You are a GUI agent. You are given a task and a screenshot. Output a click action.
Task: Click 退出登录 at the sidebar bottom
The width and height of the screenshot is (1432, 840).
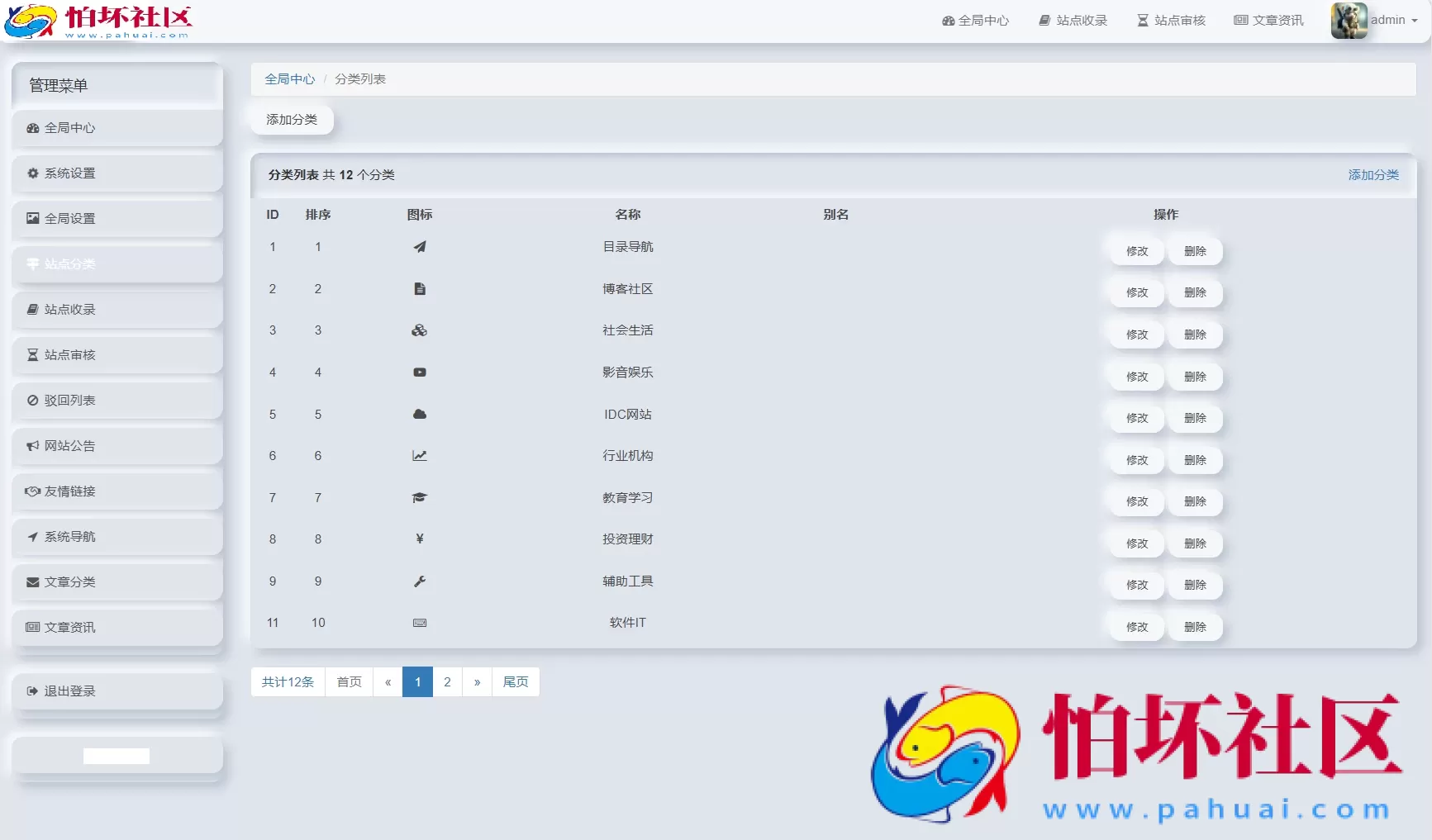tap(69, 691)
